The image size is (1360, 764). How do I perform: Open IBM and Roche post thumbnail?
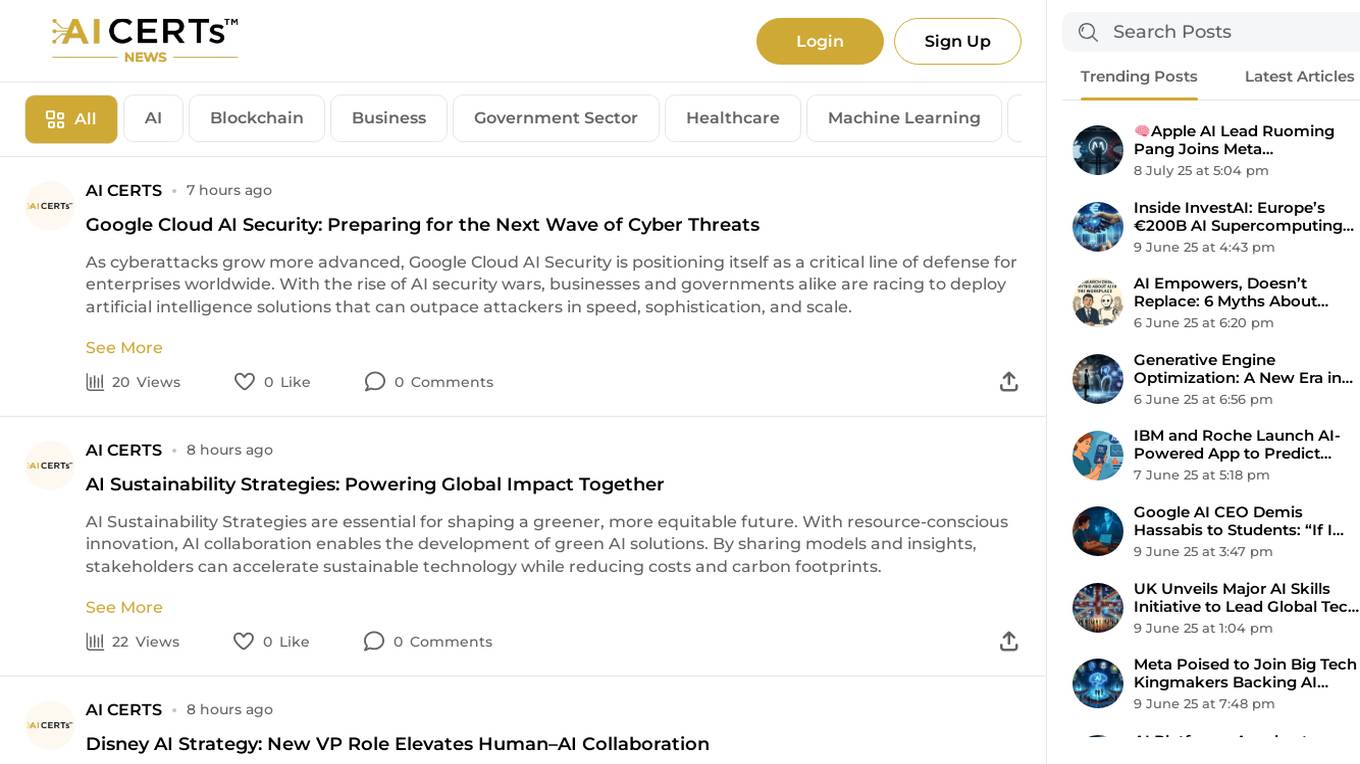1098,455
